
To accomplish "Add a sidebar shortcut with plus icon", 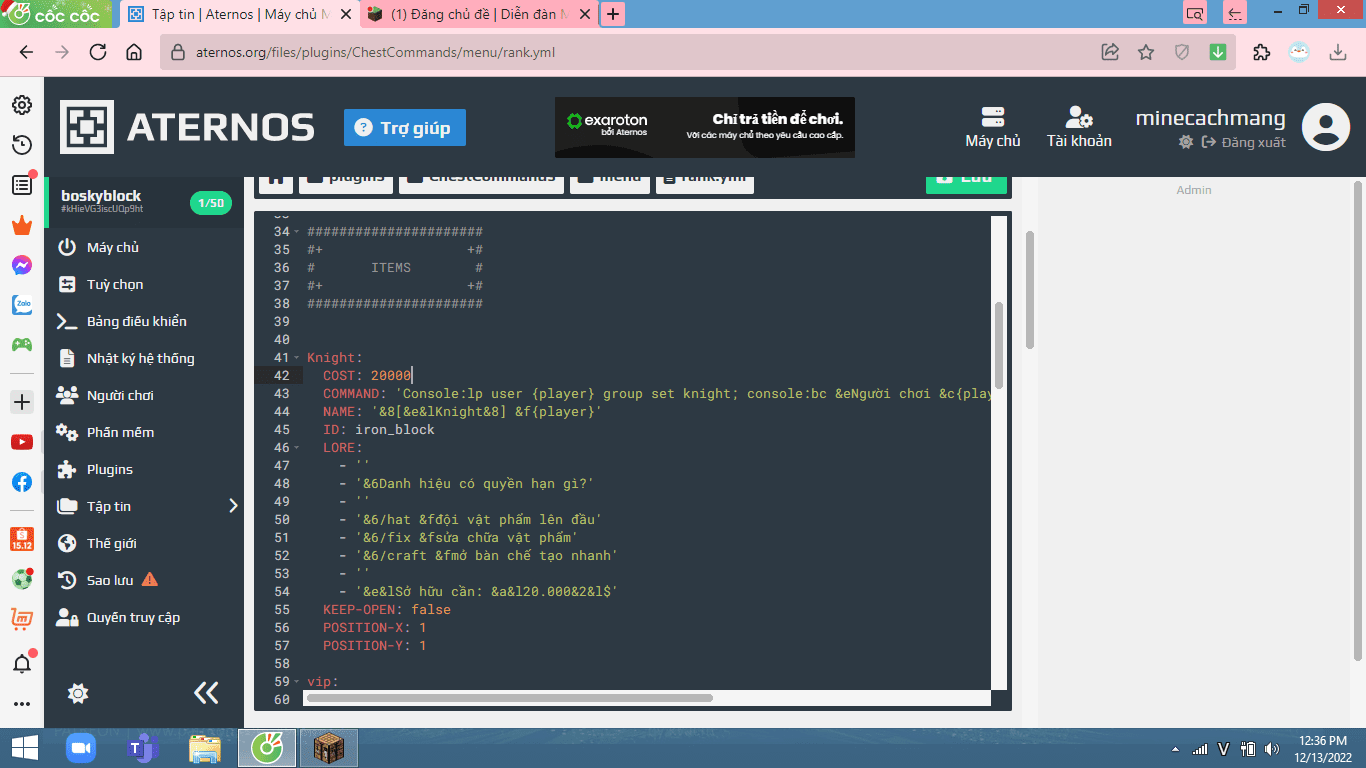I will pyautogui.click(x=21, y=402).
